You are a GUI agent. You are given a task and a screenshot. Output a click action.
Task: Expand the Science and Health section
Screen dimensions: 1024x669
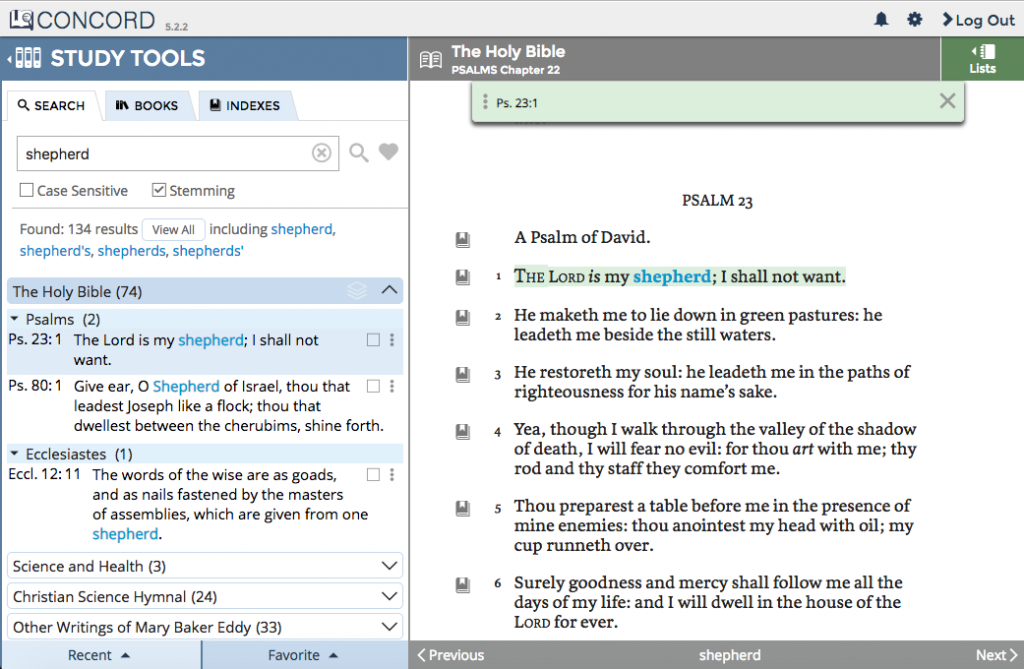coord(390,566)
